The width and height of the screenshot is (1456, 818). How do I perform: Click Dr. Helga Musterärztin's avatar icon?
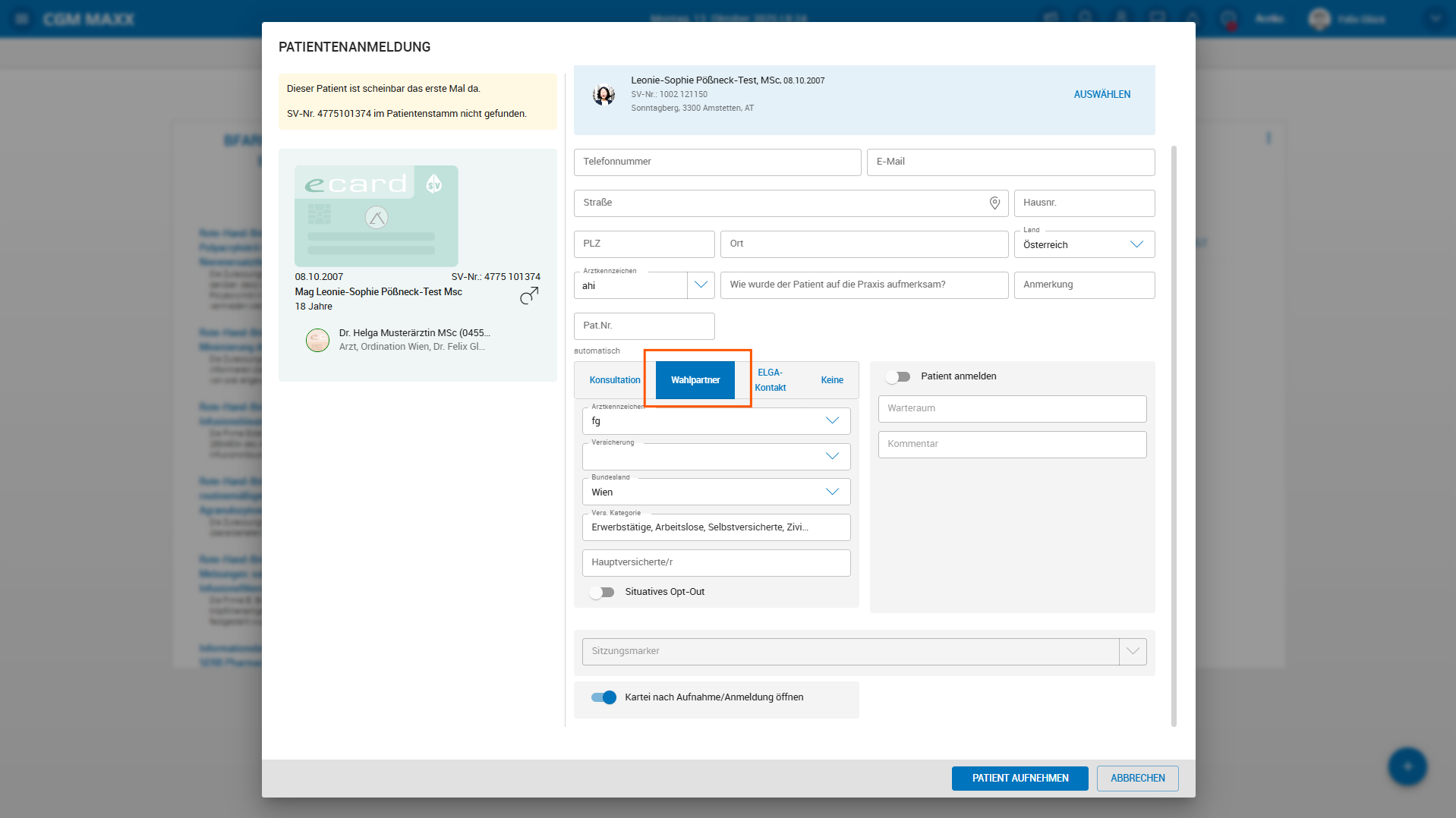[x=317, y=340]
